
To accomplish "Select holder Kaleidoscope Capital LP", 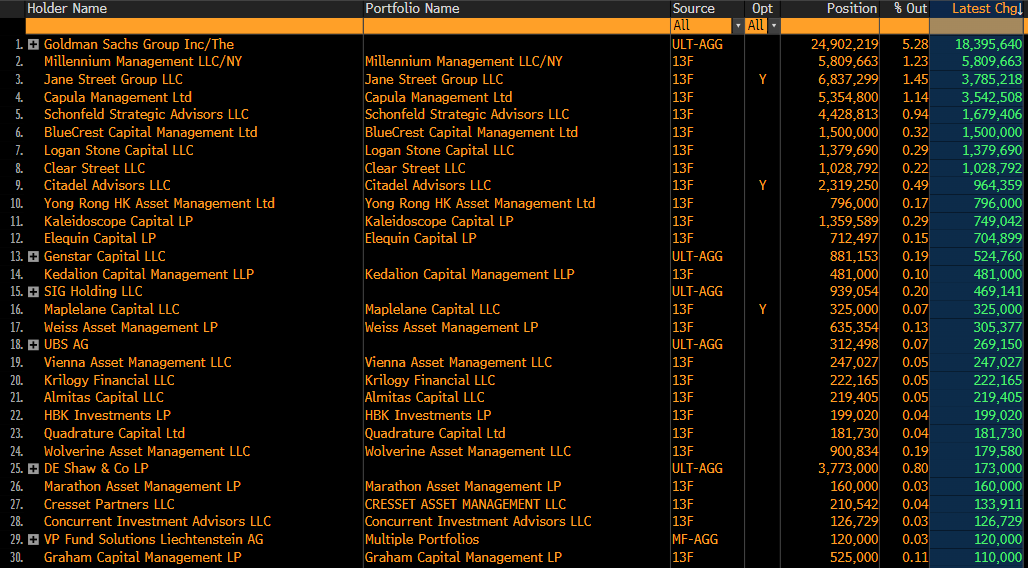I will pos(119,221).
